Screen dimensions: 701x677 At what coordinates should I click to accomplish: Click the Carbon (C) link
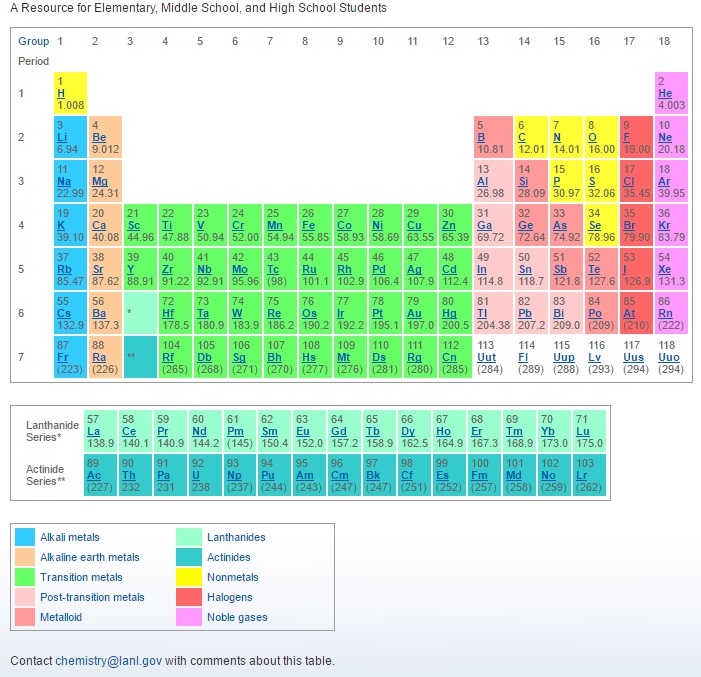[522, 137]
